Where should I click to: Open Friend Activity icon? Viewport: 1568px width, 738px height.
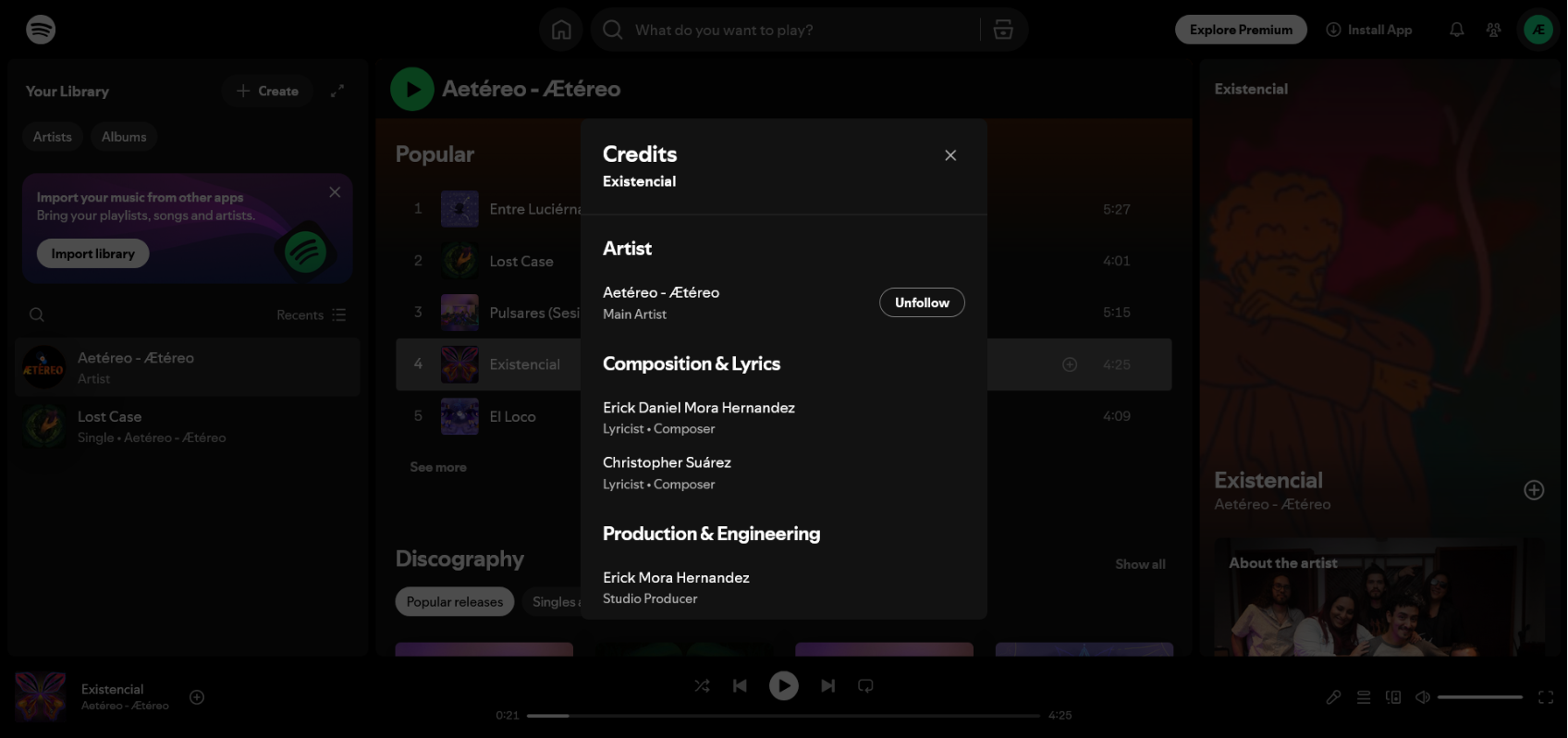point(1494,30)
